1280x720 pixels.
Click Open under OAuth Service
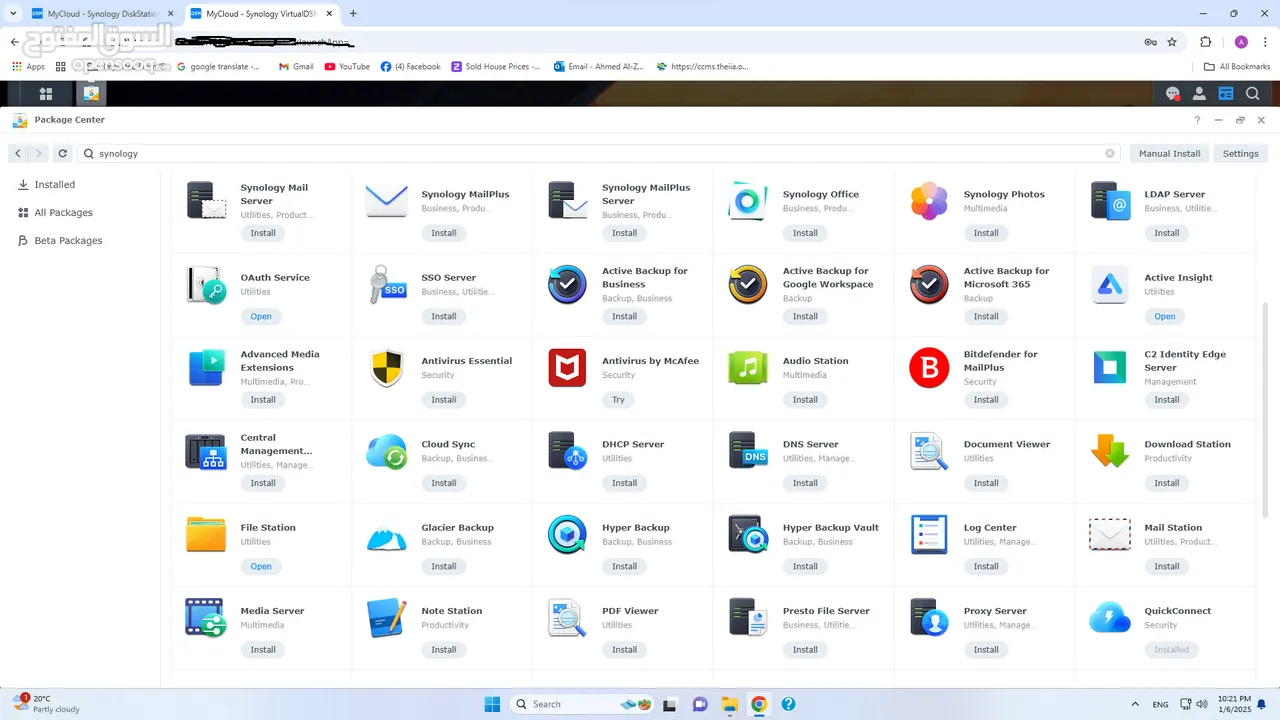click(261, 316)
